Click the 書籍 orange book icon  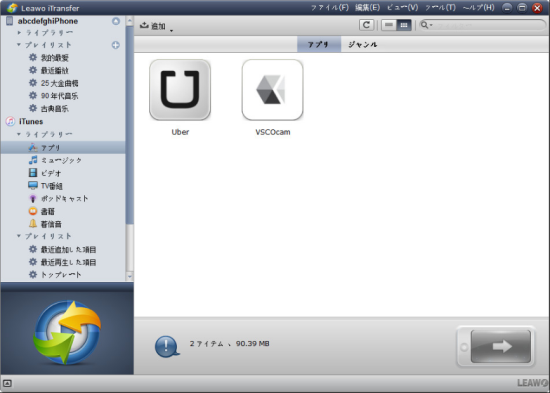click(x=33, y=211)
